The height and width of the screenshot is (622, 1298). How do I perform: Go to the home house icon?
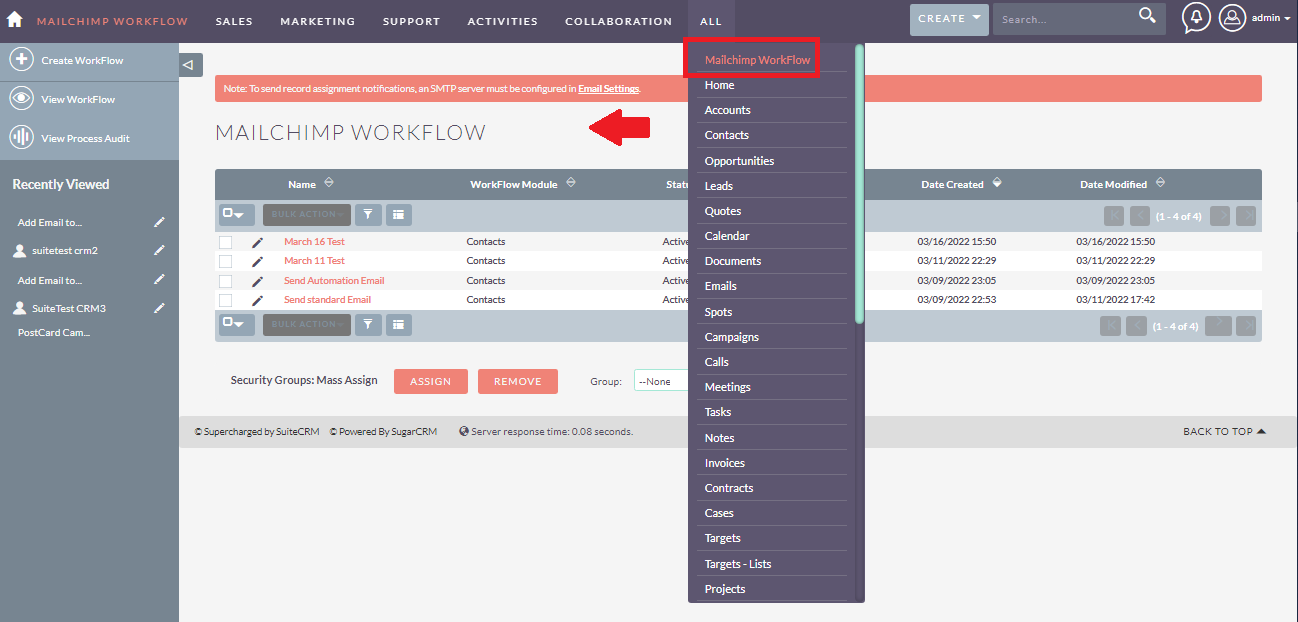click(14, 20)
